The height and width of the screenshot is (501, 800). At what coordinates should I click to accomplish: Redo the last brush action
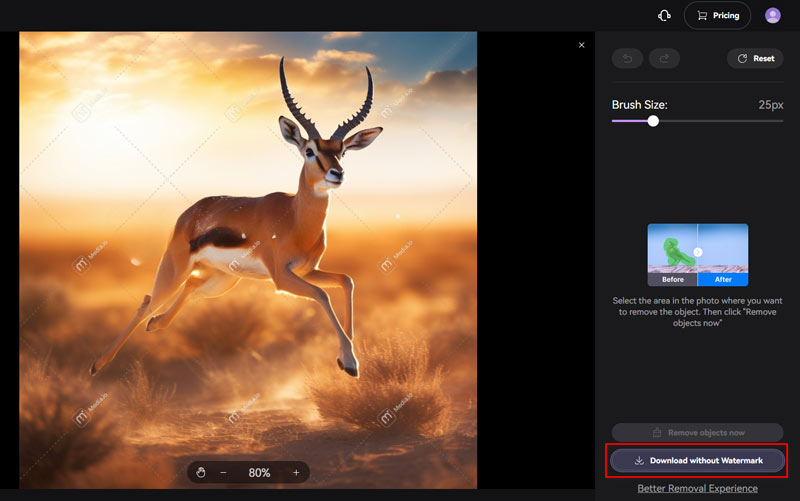pyautogui.click(x=664, y=59)
